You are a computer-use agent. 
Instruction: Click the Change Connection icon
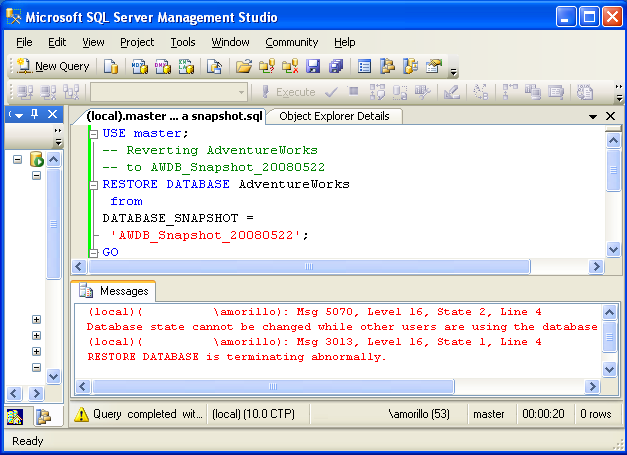[71, 92]
